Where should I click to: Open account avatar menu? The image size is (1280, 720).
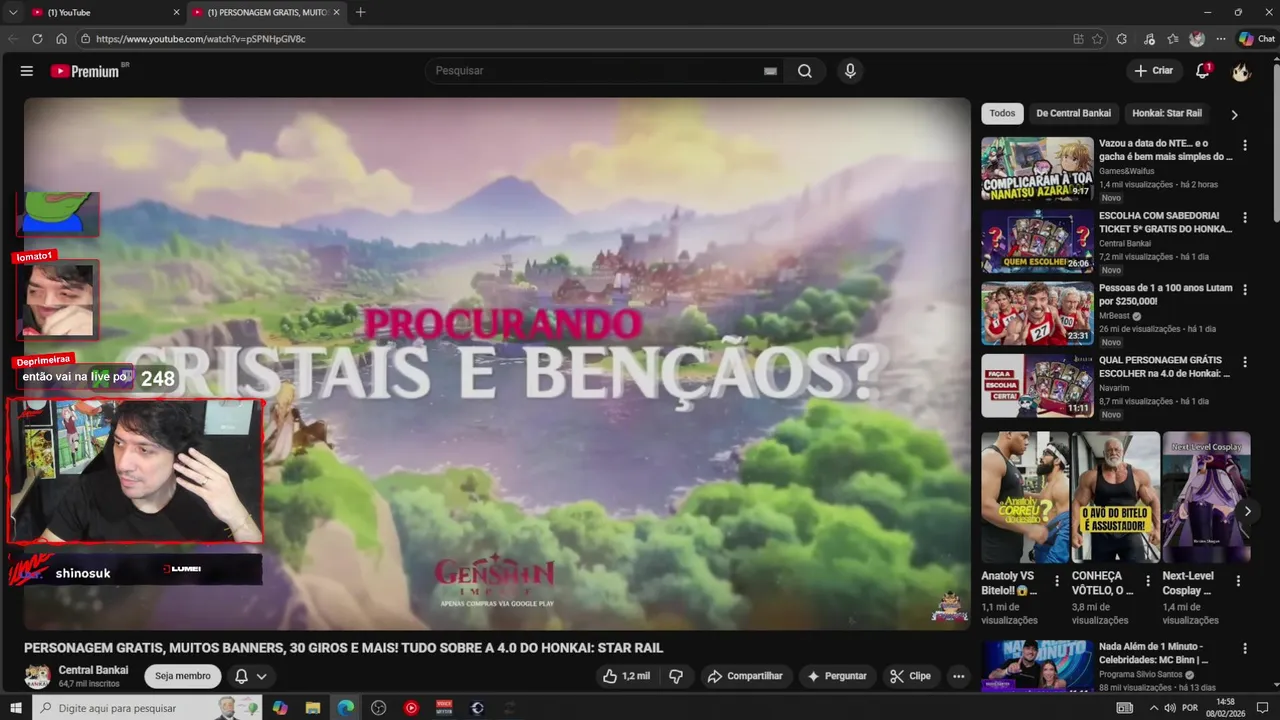pyautogui.click(x=1241, y=71)
